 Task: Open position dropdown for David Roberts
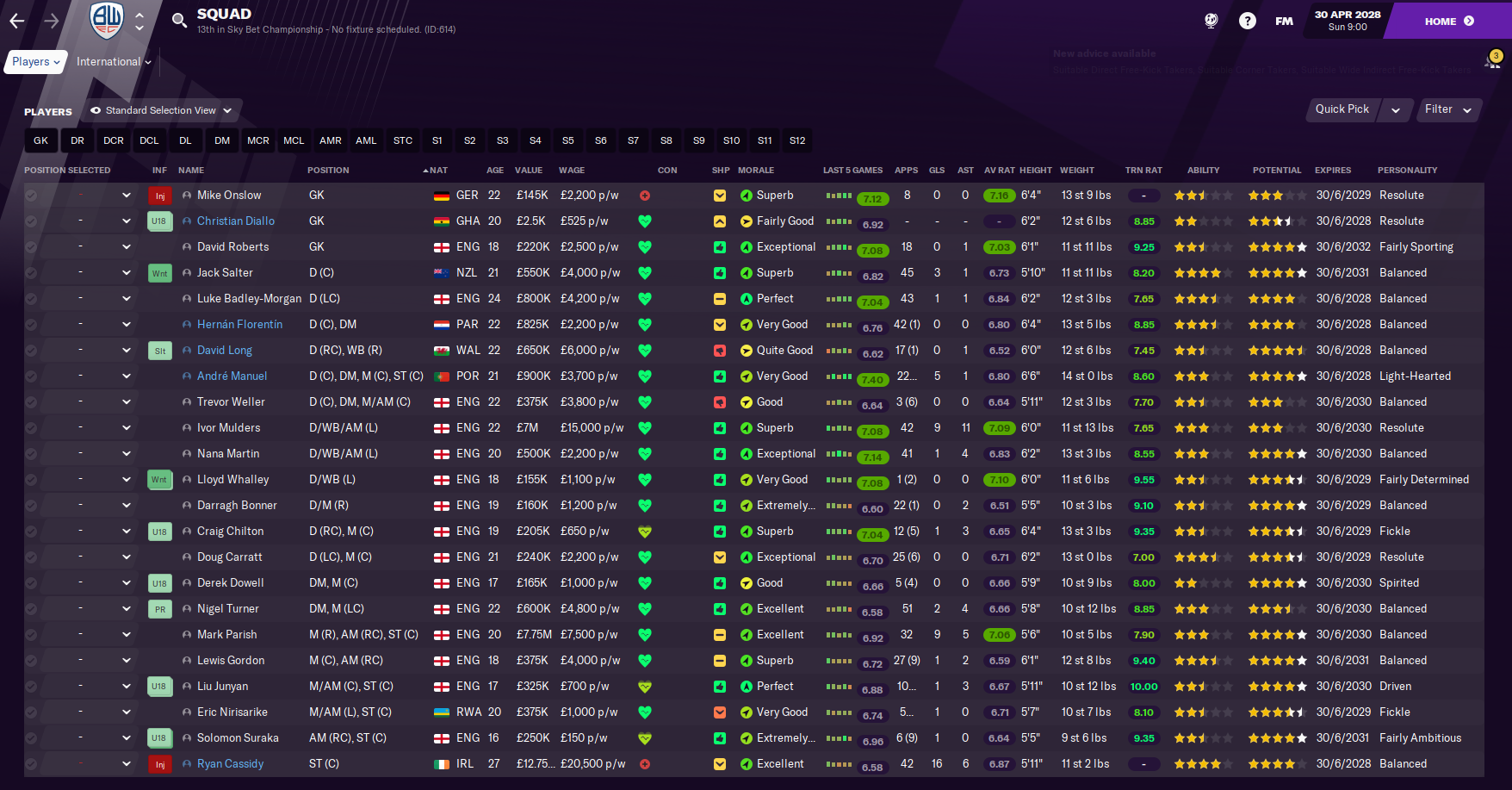pyautogui.click(x=127, y=247)
